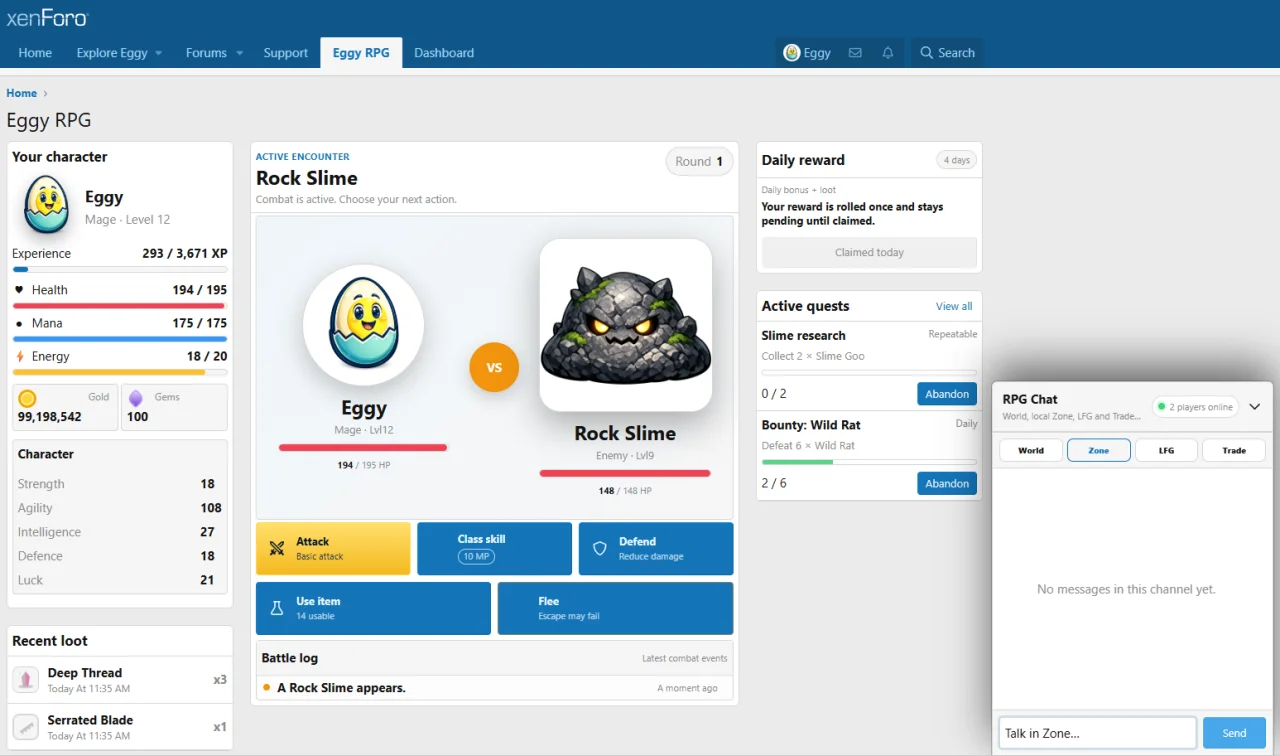The width and height of the screenshot is (1280, 756).
Task: Focus the Talk in Zone message field
Action: pos(1098,733)
